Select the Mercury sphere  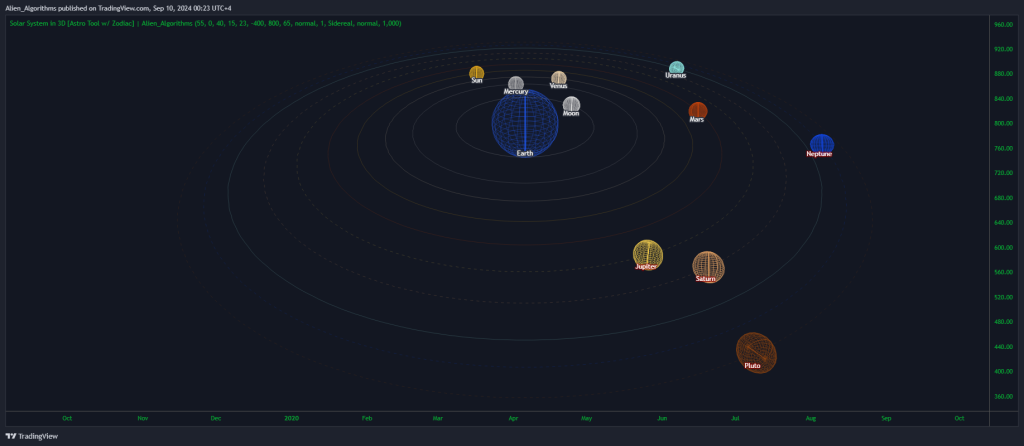coord(516,84)
